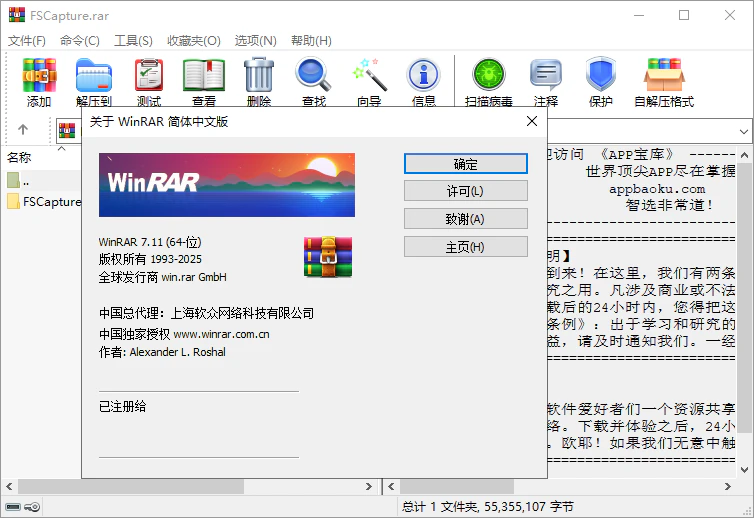This screenshot has width=754, height=518.
Task: Click the Home Page 主页(H) button
Action: (x=465, y=247)
